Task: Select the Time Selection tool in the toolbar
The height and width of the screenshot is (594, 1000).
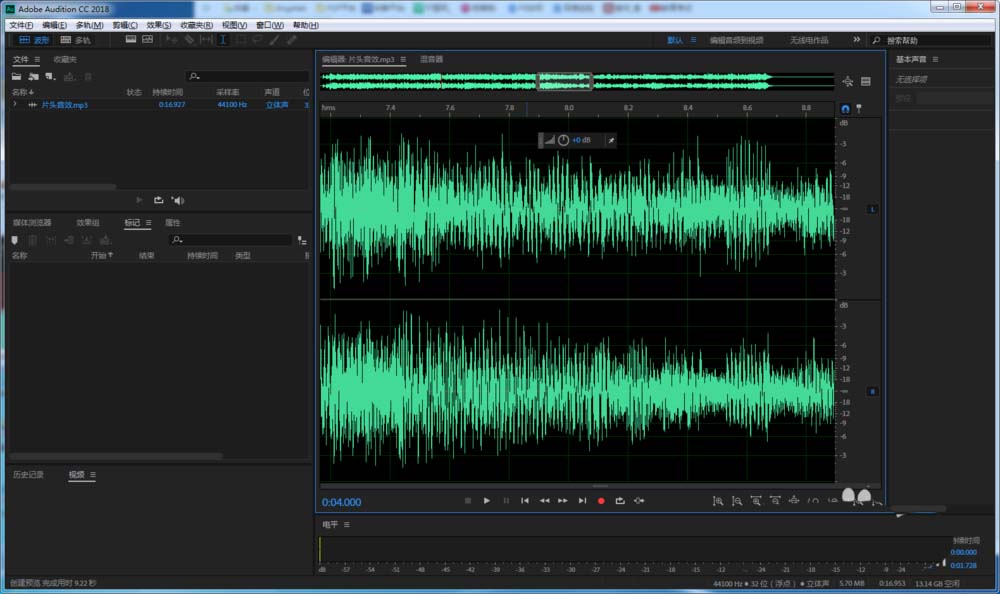Action: (x=223, y=40)
